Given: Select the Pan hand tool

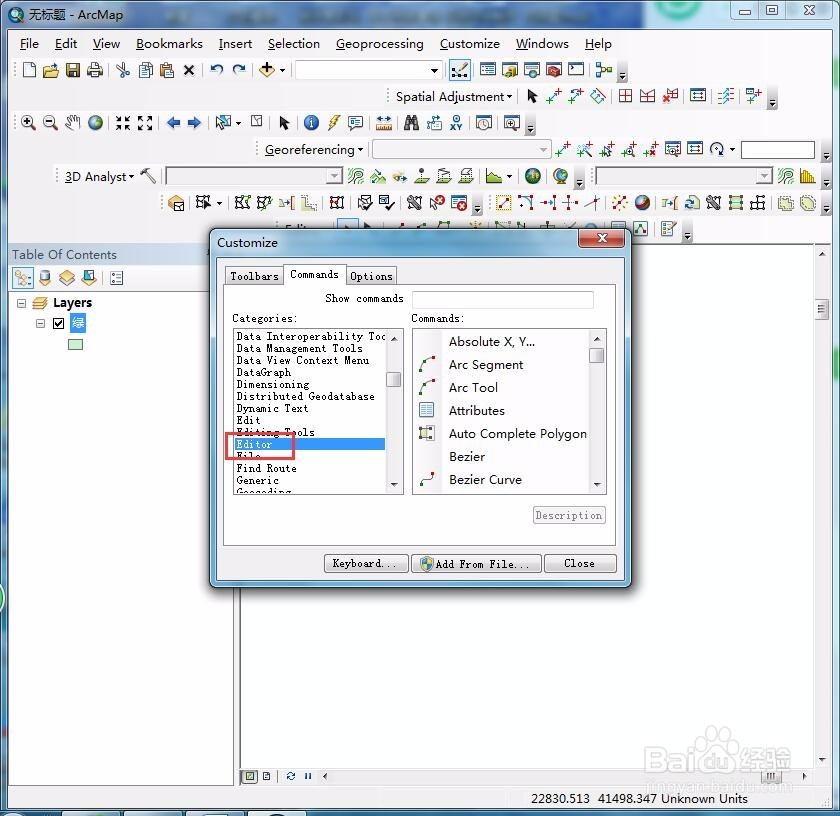Looking at the screenshot, I should (x=72, y=123).
